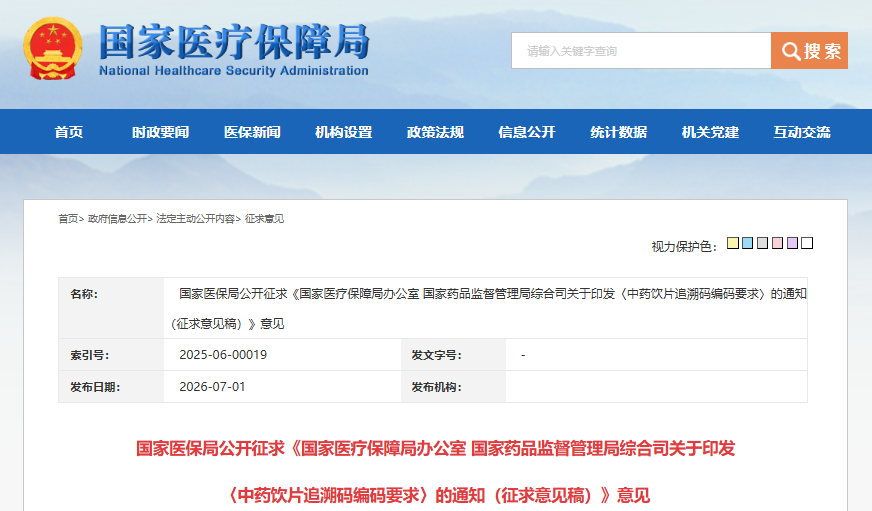The width and height of the screenshot is (872, 511).
Task: Click the 视力保护色 label
Action: [685, 246]
